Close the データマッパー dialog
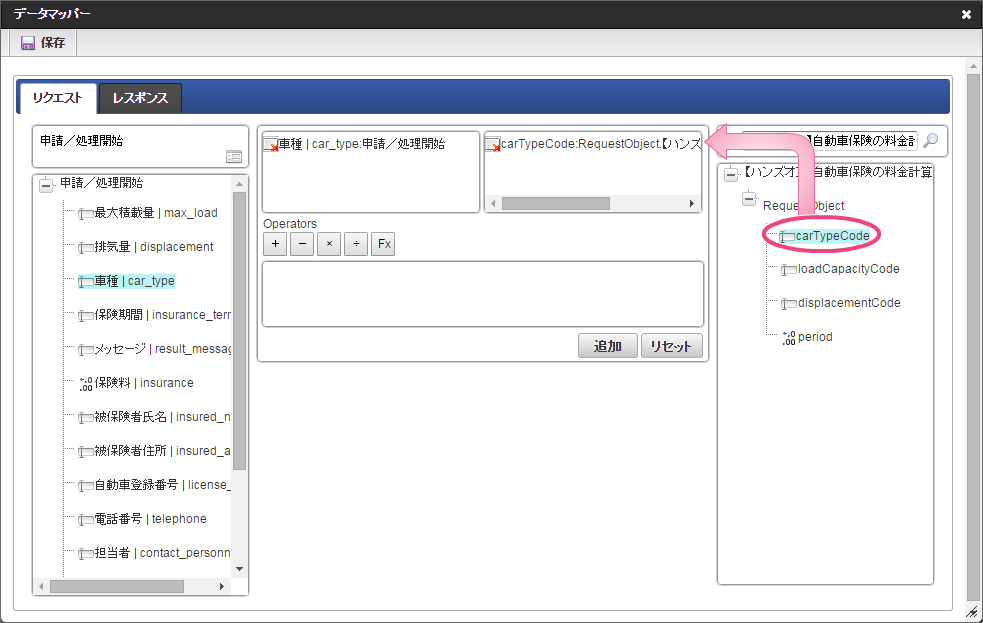Viewport: 983px width, 623px height. 966,14
